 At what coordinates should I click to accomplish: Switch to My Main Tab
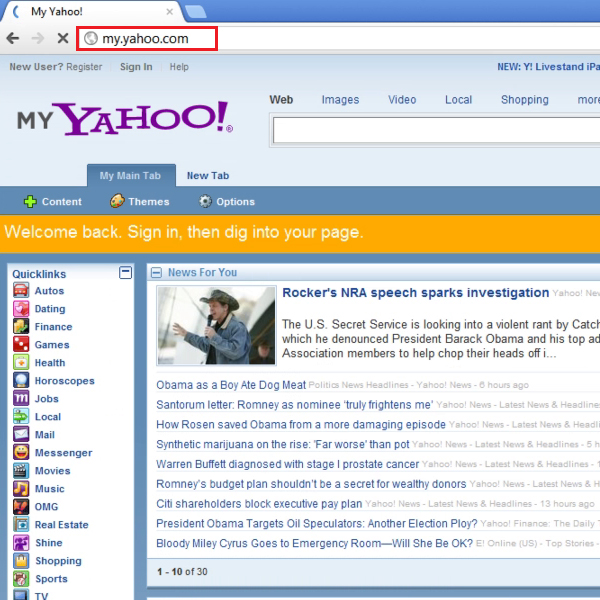point(131,176)
